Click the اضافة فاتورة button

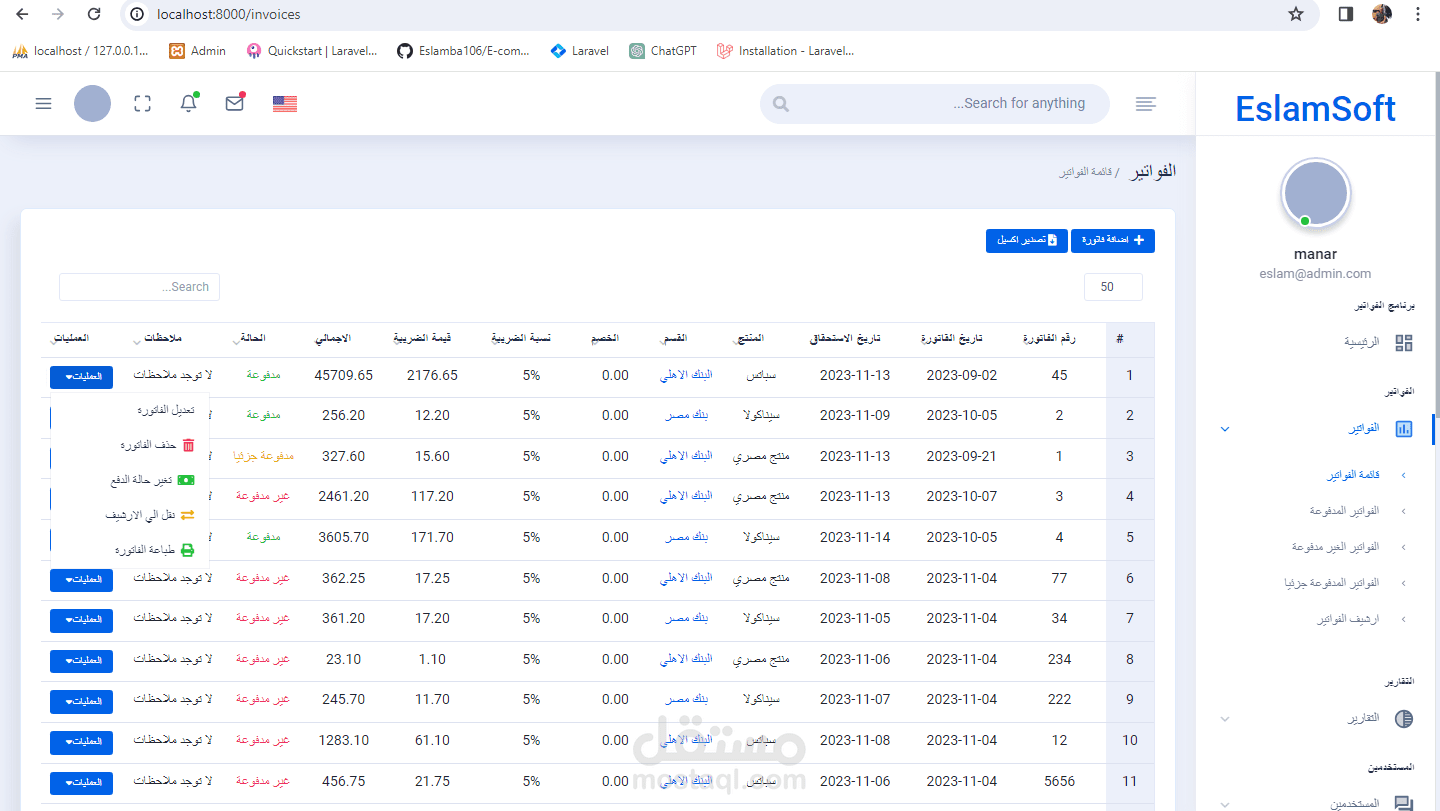click(x=1113, y=240)
